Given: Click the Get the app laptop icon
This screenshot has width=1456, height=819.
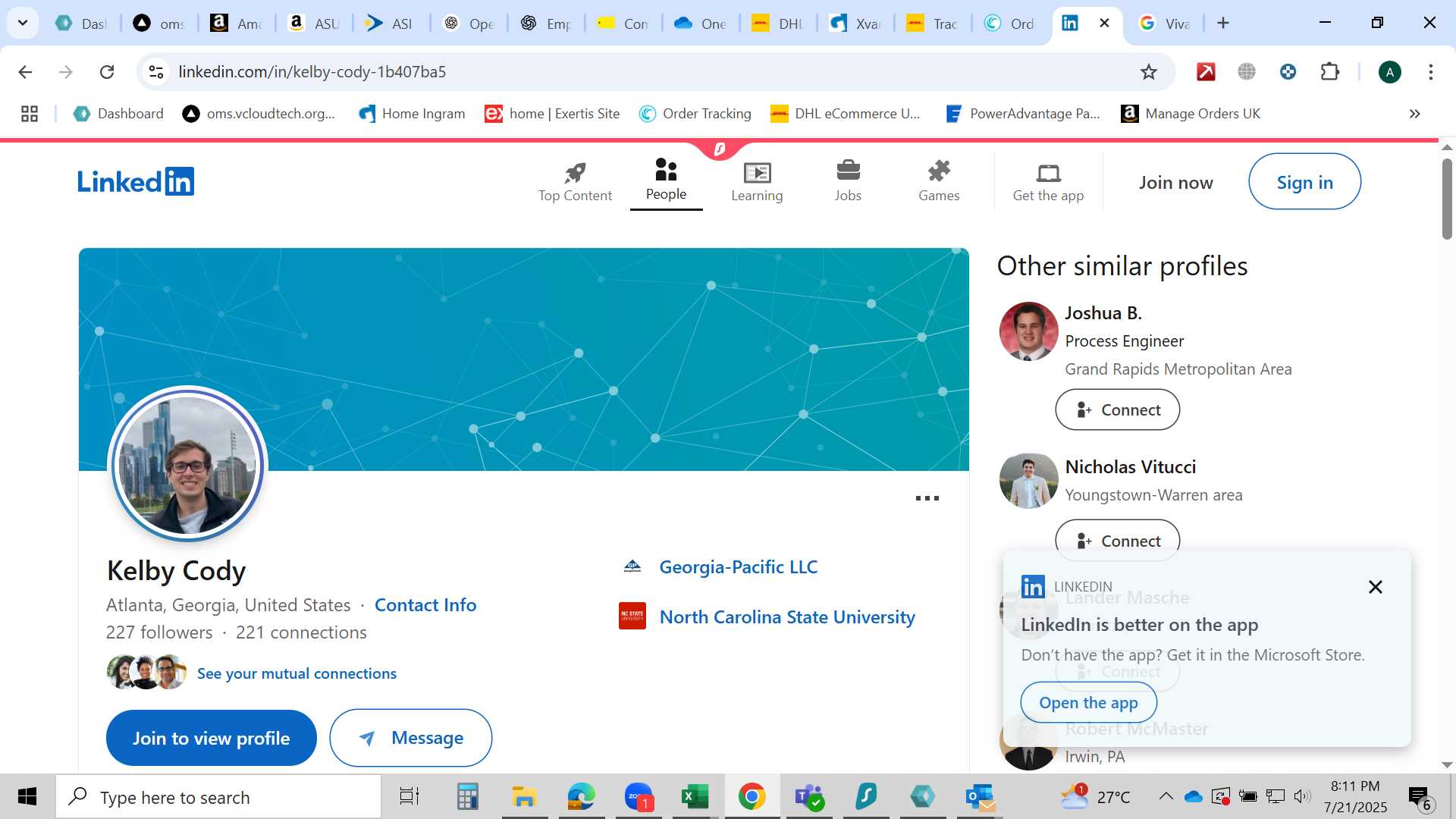Looking at the screenshot, I should (1048, 174).
